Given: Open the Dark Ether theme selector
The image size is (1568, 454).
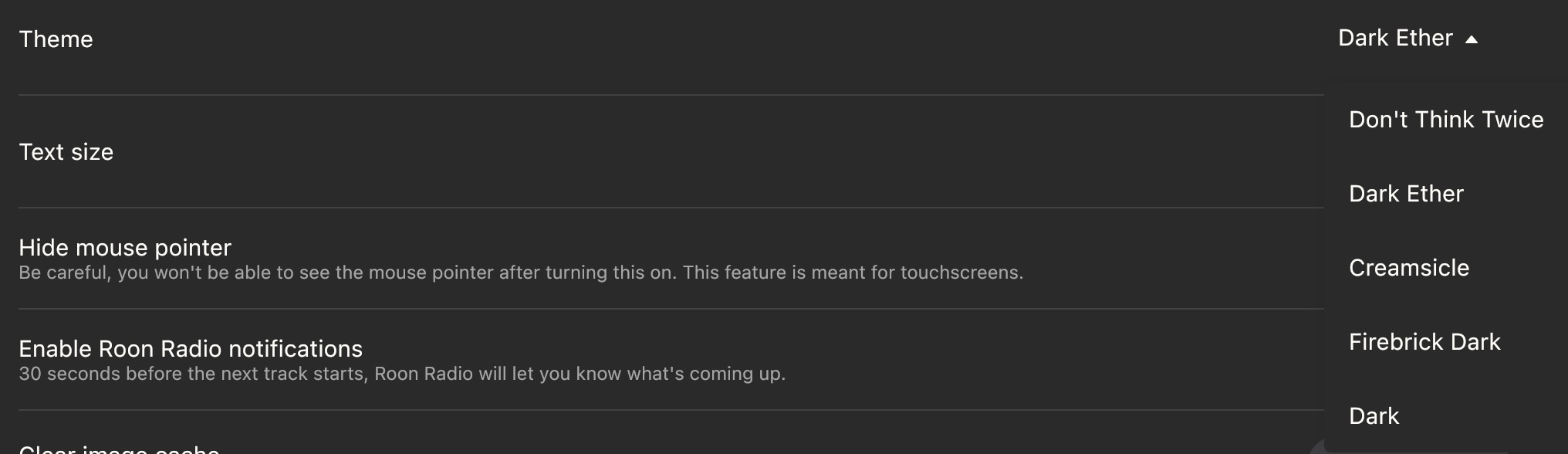Looking at the screenshot, I should tap(1407, 38).
